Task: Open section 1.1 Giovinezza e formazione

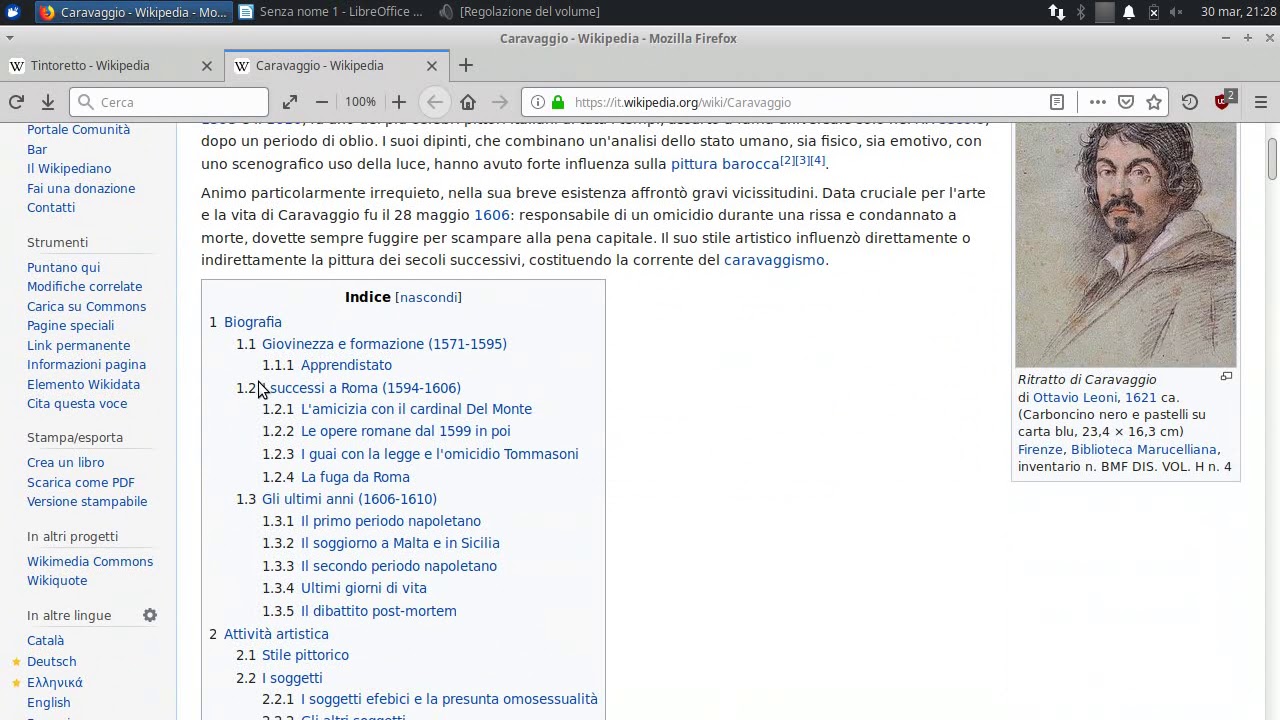Action: (384, 344)
